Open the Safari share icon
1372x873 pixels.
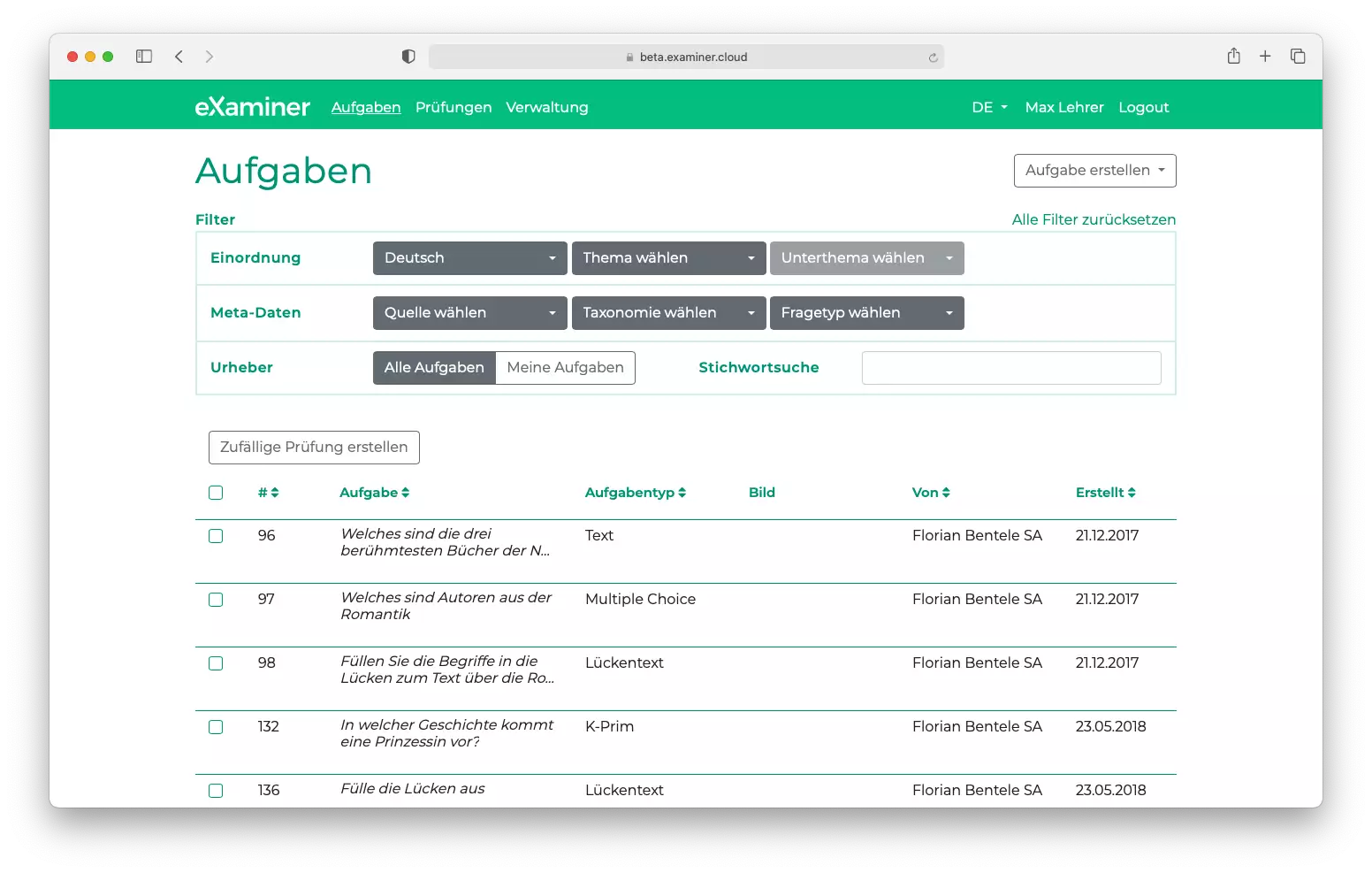[x=1233, y=57]
